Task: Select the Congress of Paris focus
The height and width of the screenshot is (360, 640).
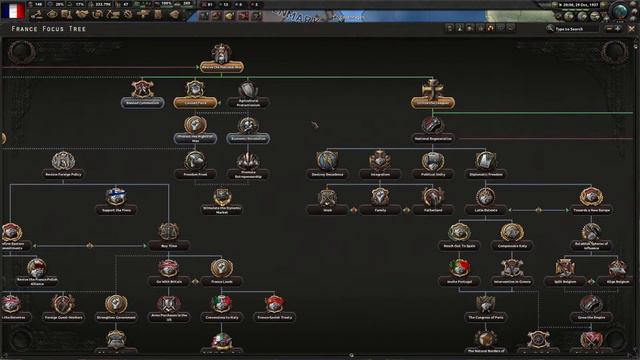Action: click(x=486, y=309)
